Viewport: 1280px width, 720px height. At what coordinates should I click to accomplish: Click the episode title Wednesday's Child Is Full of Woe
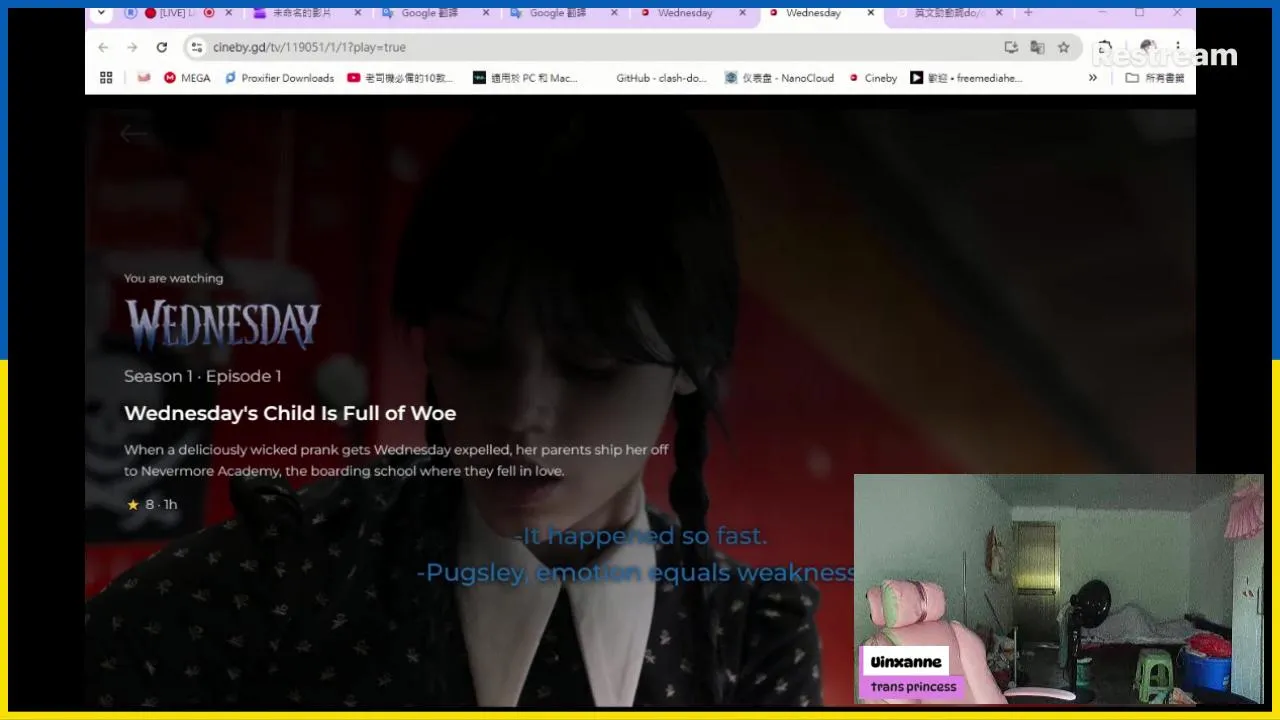coord(290,413)
